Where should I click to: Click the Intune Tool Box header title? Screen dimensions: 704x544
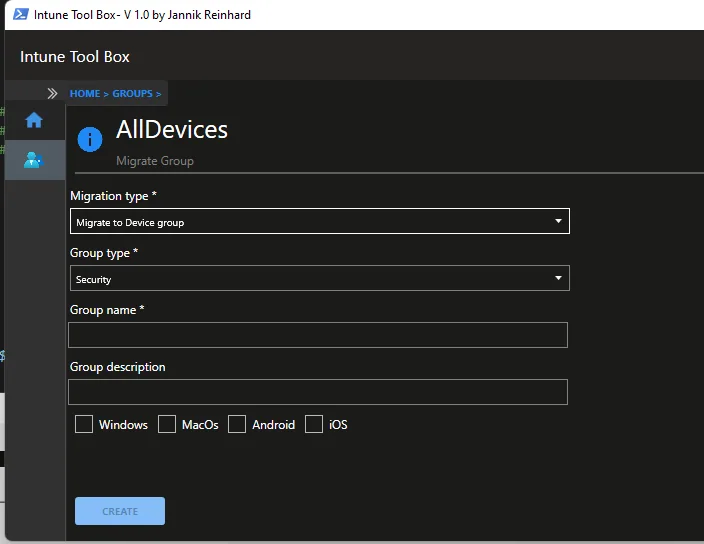click(75, 57)
